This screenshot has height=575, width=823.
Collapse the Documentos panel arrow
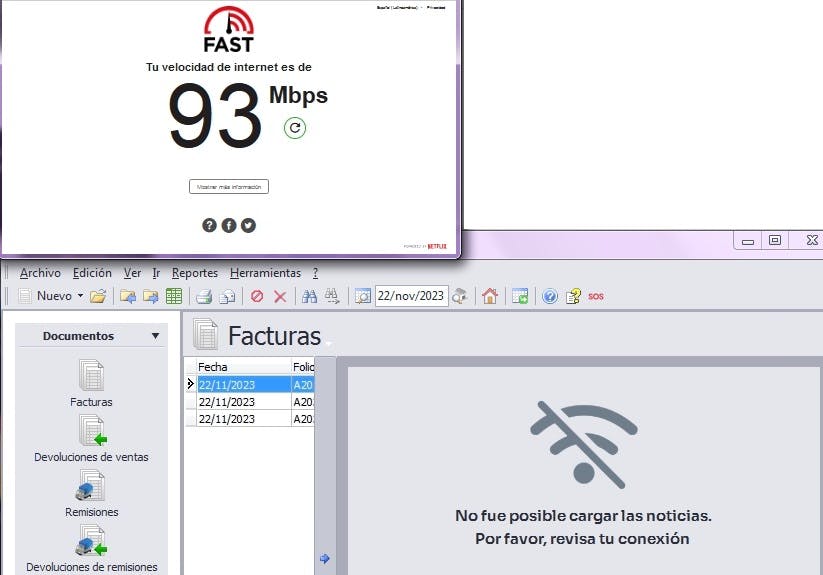(155, 336)
